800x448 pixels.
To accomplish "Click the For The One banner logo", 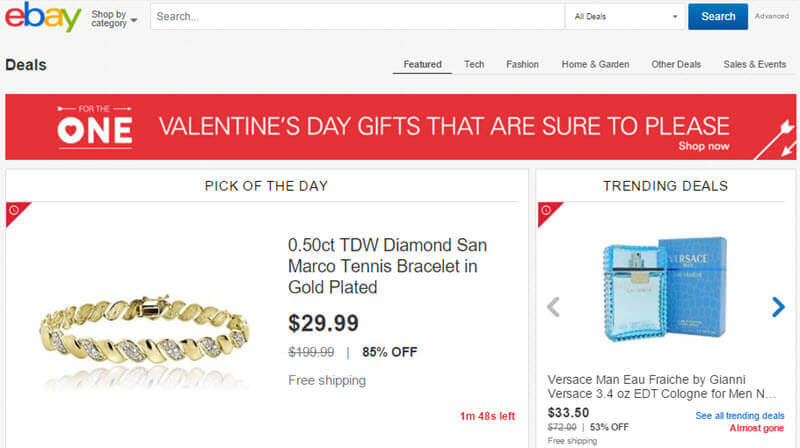I will [x=95, y=127].
